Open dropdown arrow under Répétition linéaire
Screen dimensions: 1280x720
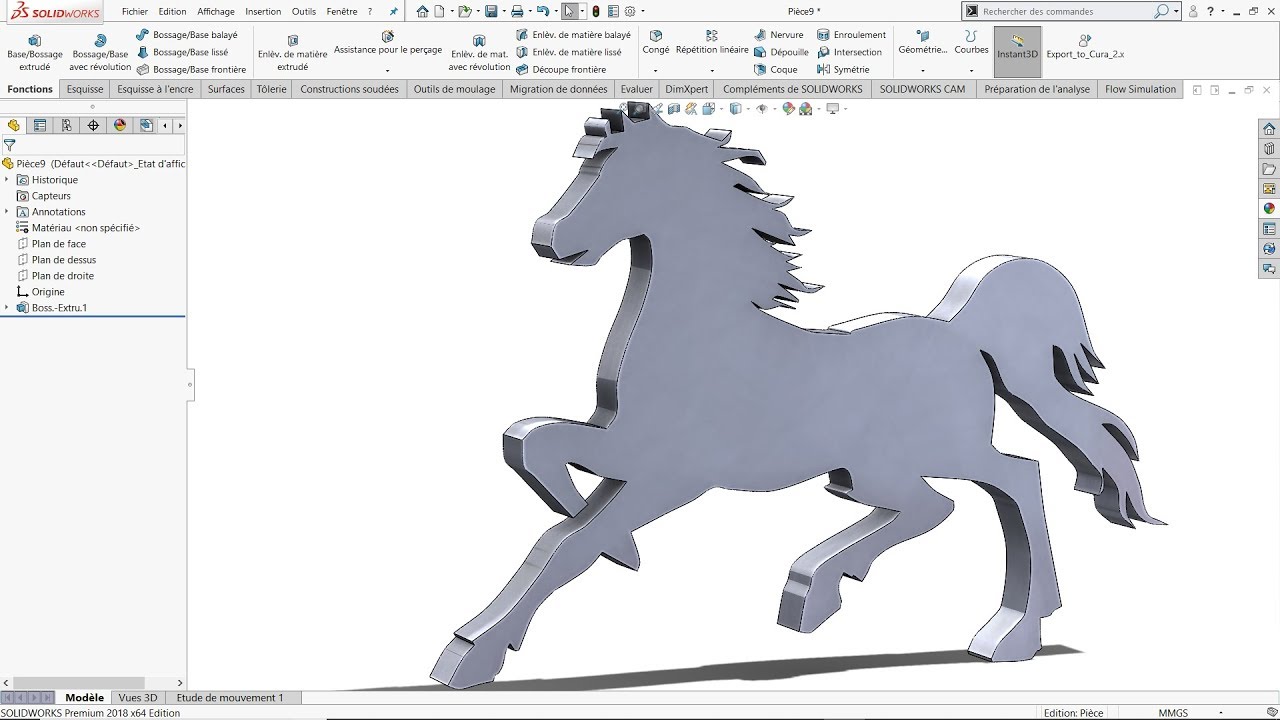tap(712, 70)
